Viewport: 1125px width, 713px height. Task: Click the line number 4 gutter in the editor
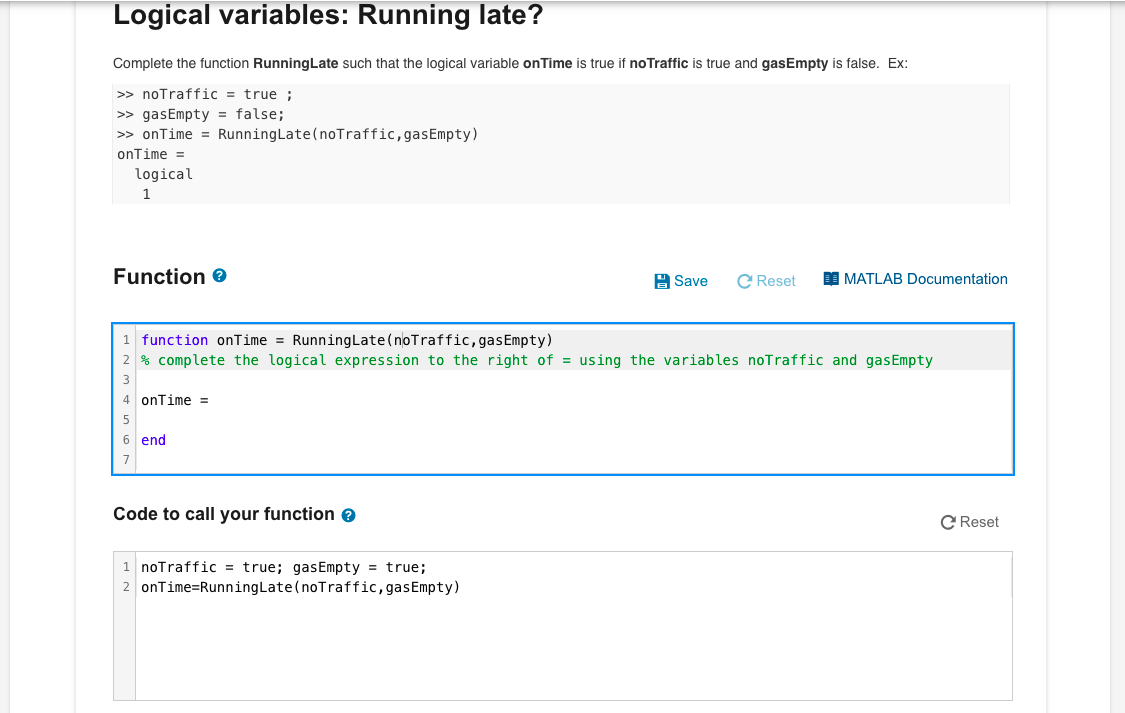click(x=125, y=399)
